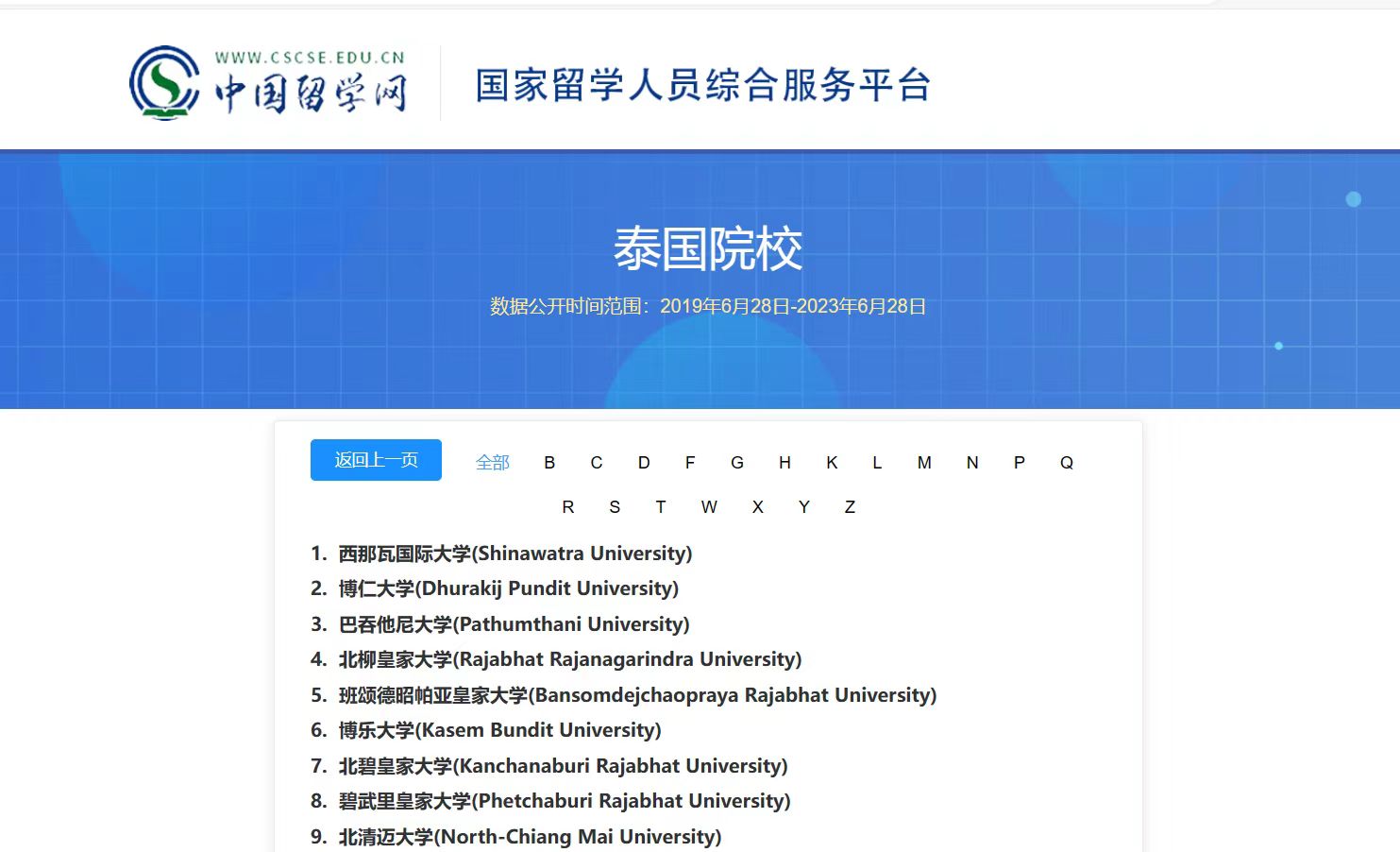This screenshot has height=852, width=1400.
Task: Open 博乐大学 Kasem Bundit University entry
Action: click(x=500, y=730)
